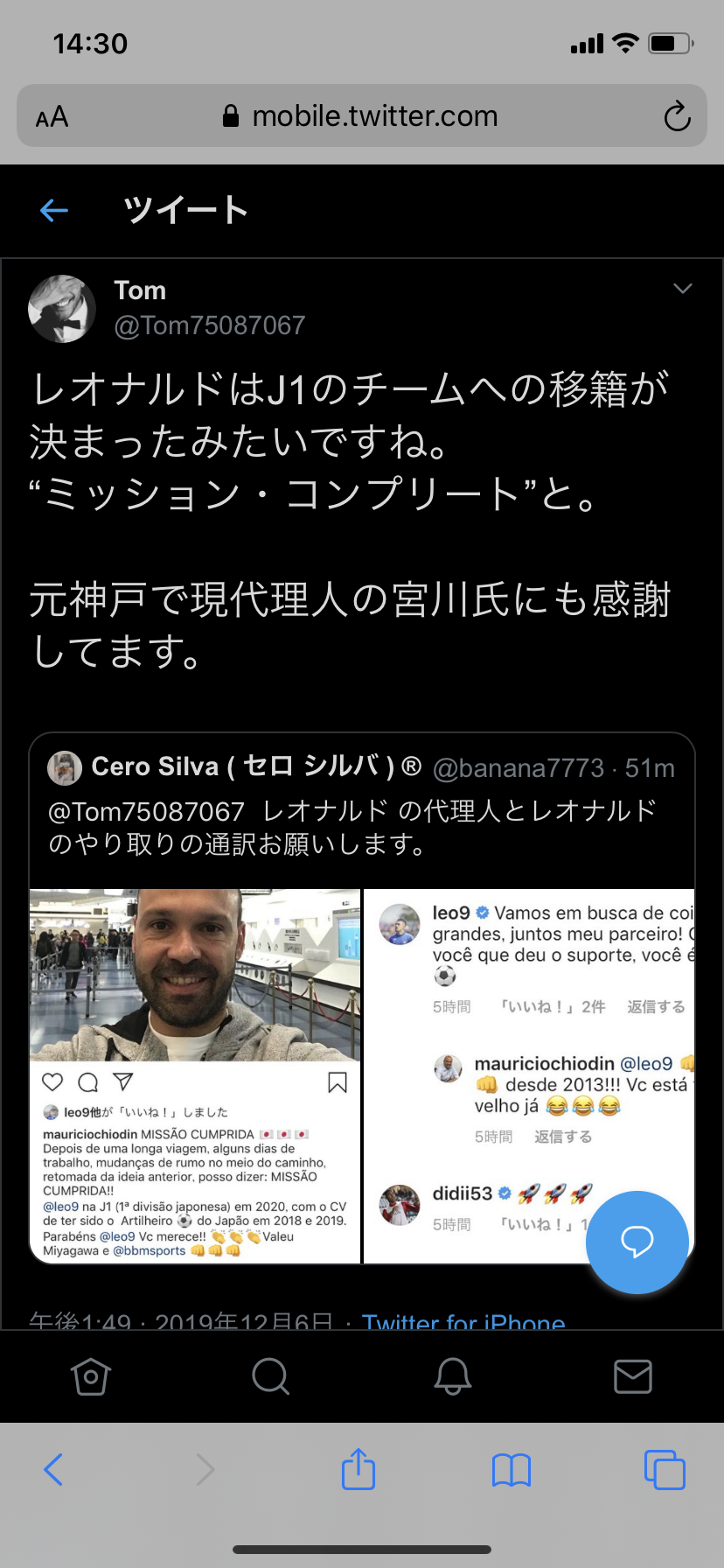The width and height of the screenshot is (724, 1568).
Task: Reload page with Safari refresh icon
Action: pyautogui.click(x=677, y=116)
